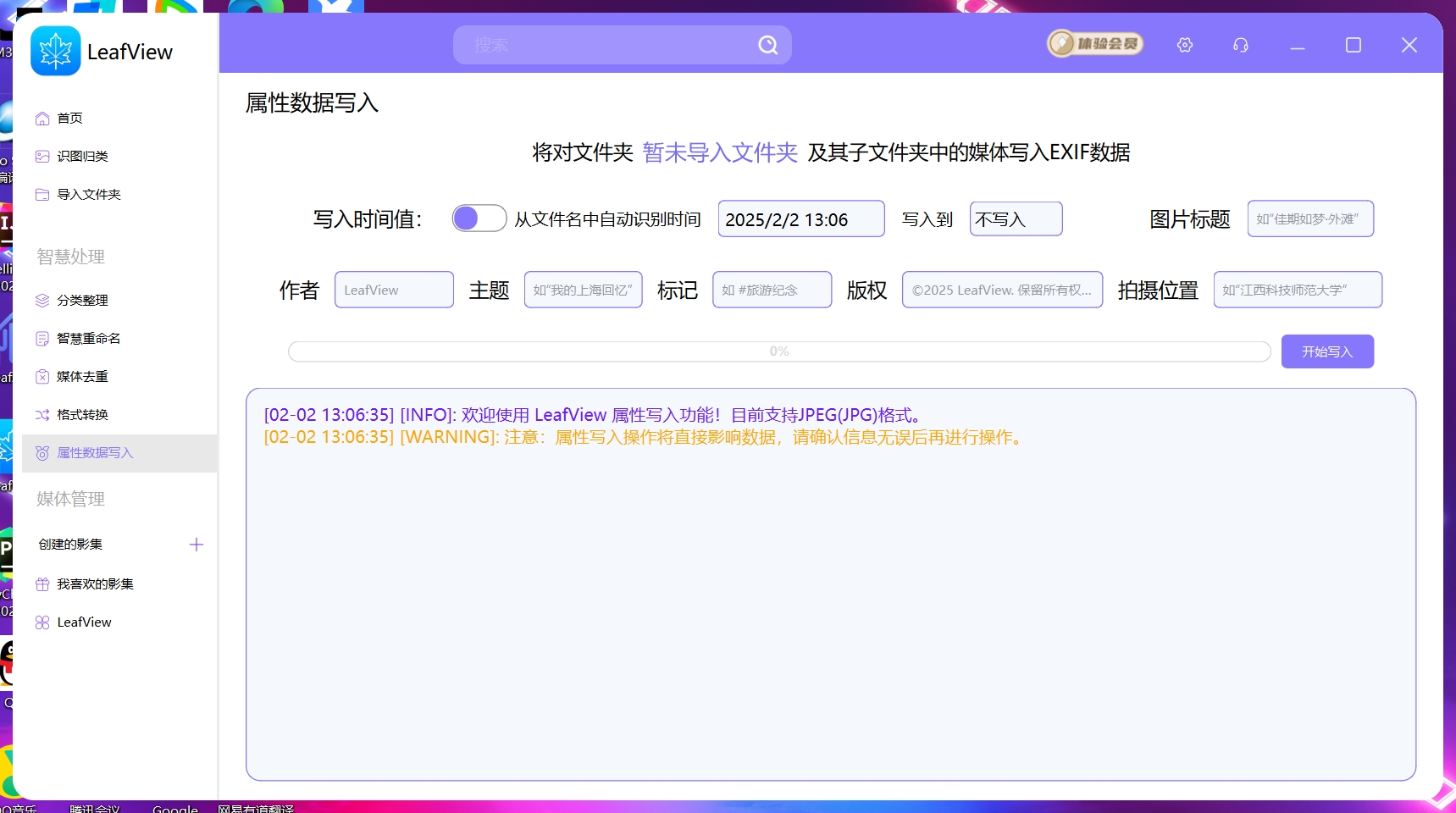
Task: Maximize the LeafView window
Action: point(1354,45)
